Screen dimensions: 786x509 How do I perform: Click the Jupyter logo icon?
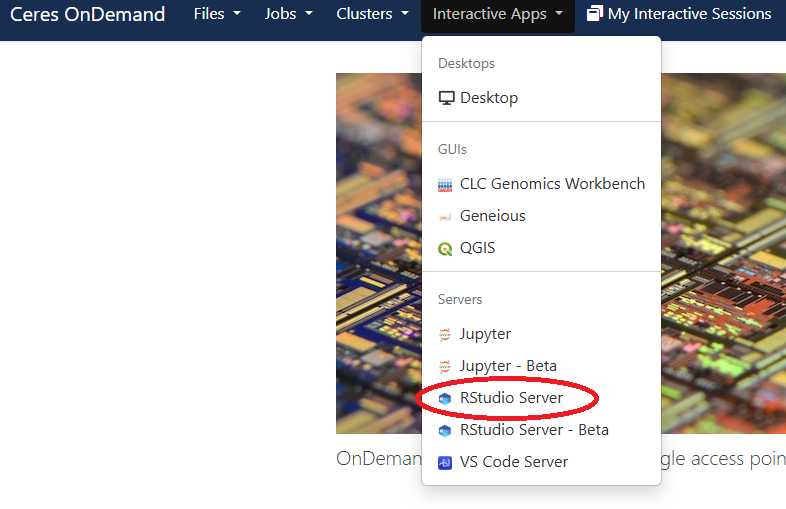click(445, 334)
